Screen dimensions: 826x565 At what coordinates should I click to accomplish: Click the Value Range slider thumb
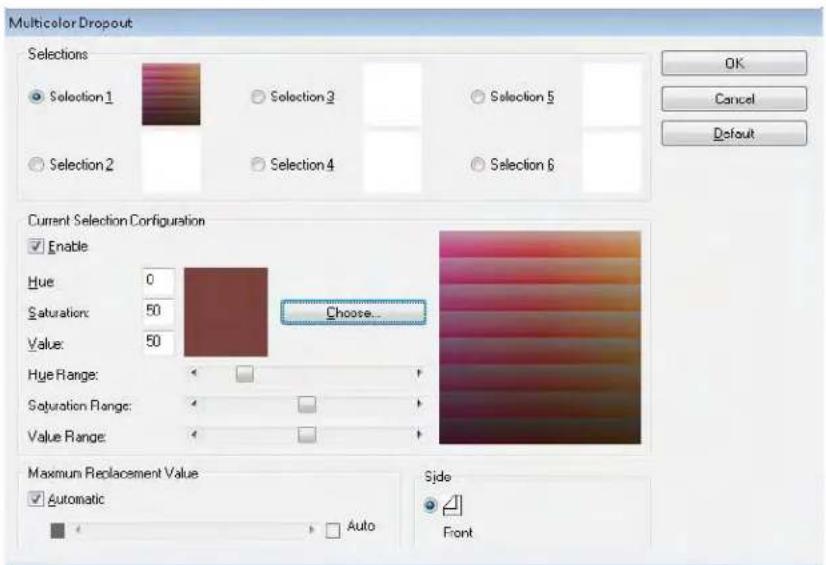[x=307, y=435]
